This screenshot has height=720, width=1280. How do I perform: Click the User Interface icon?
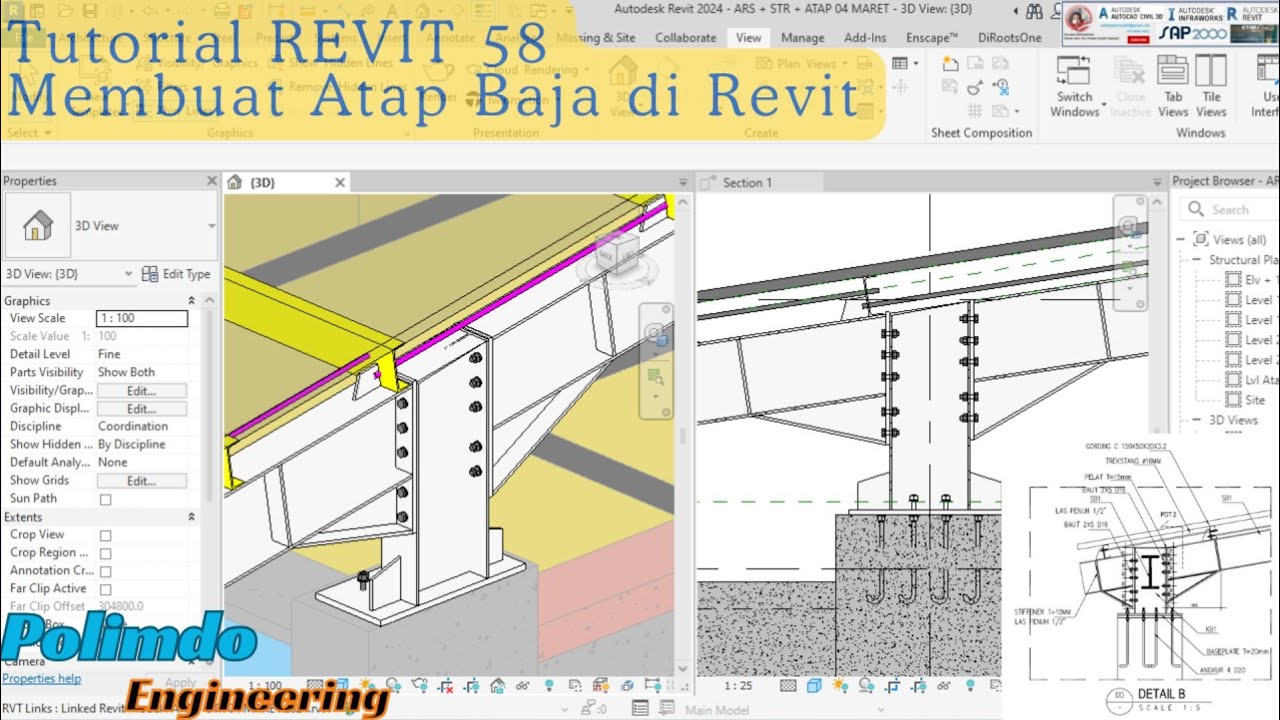(x=1269, y=70)
